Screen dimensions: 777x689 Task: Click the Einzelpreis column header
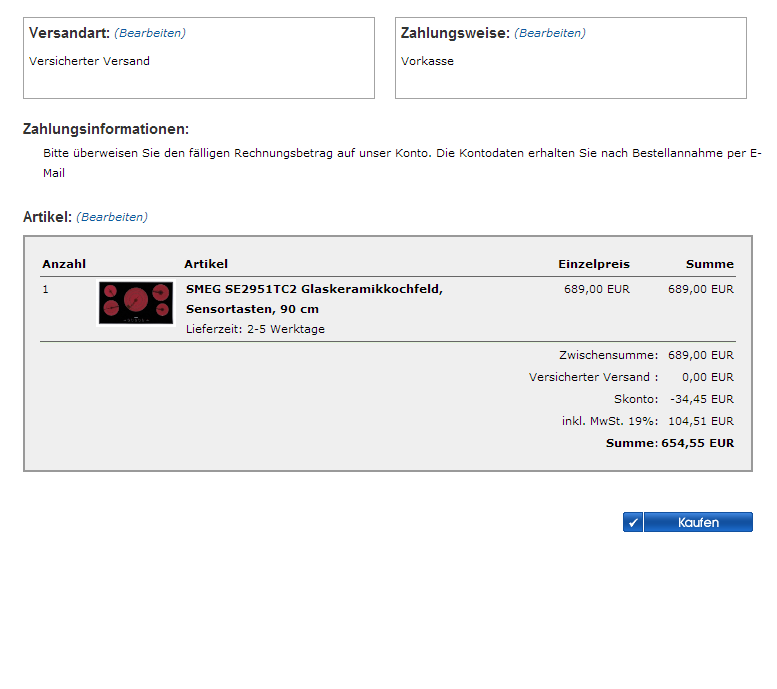593,264
